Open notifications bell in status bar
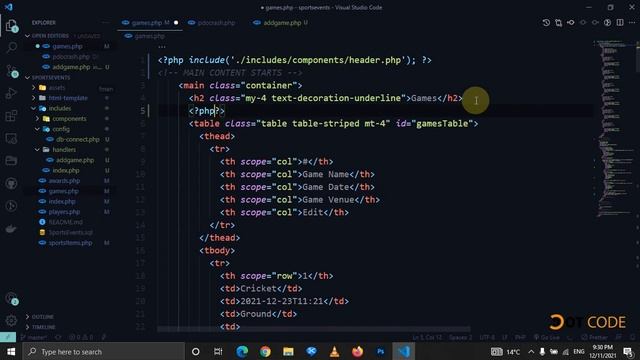640x360 pixels. pos(633,337)
